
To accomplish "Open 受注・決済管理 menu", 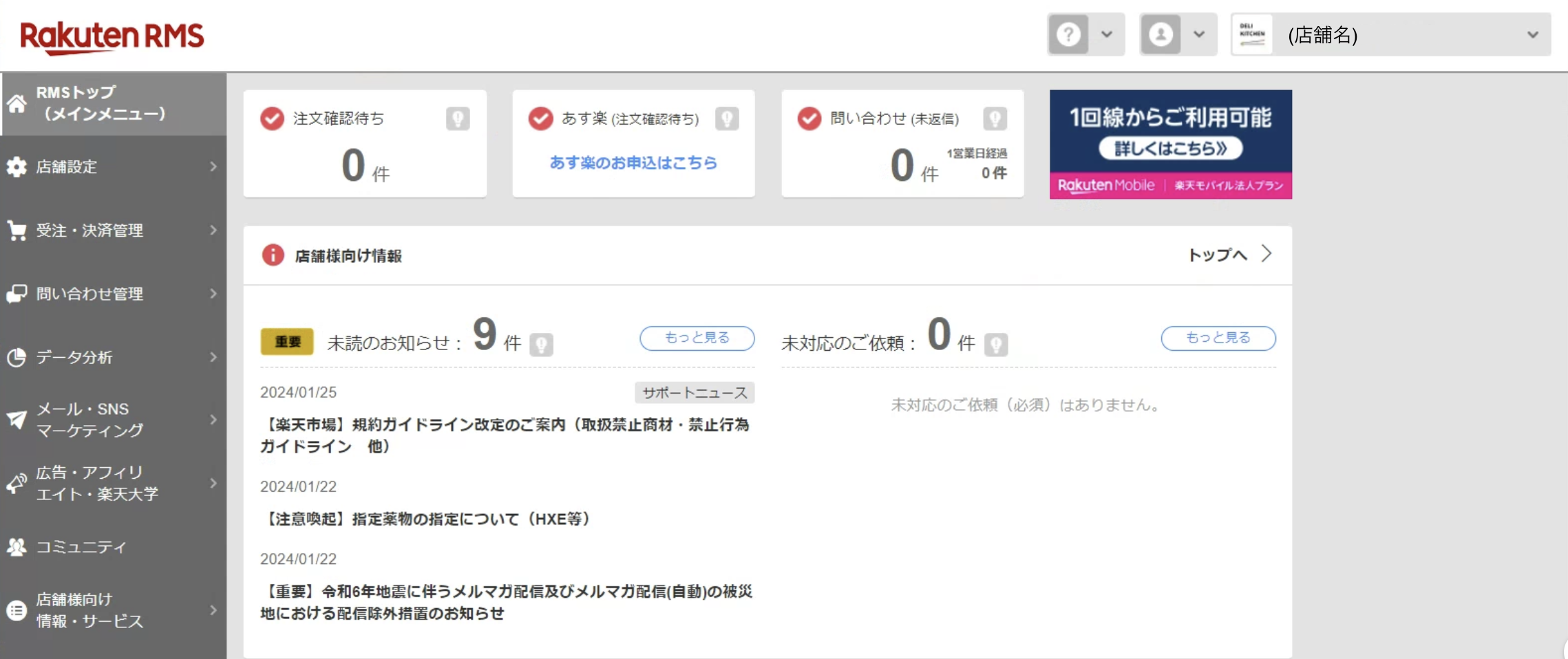I will pyautogui.click(x=113, y=230).
